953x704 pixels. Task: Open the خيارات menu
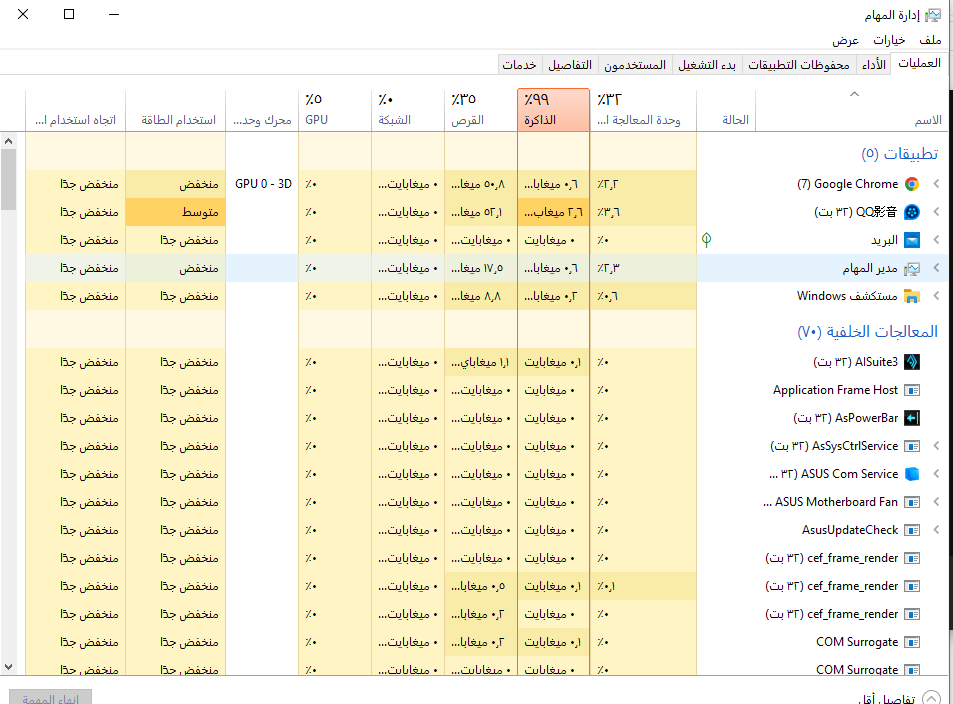tap(889, 40)
